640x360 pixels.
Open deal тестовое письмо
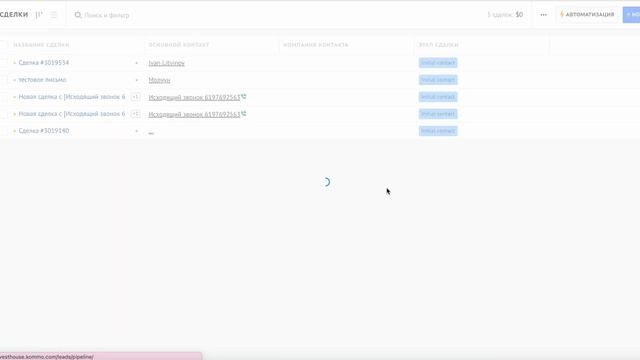coord(42,80)
